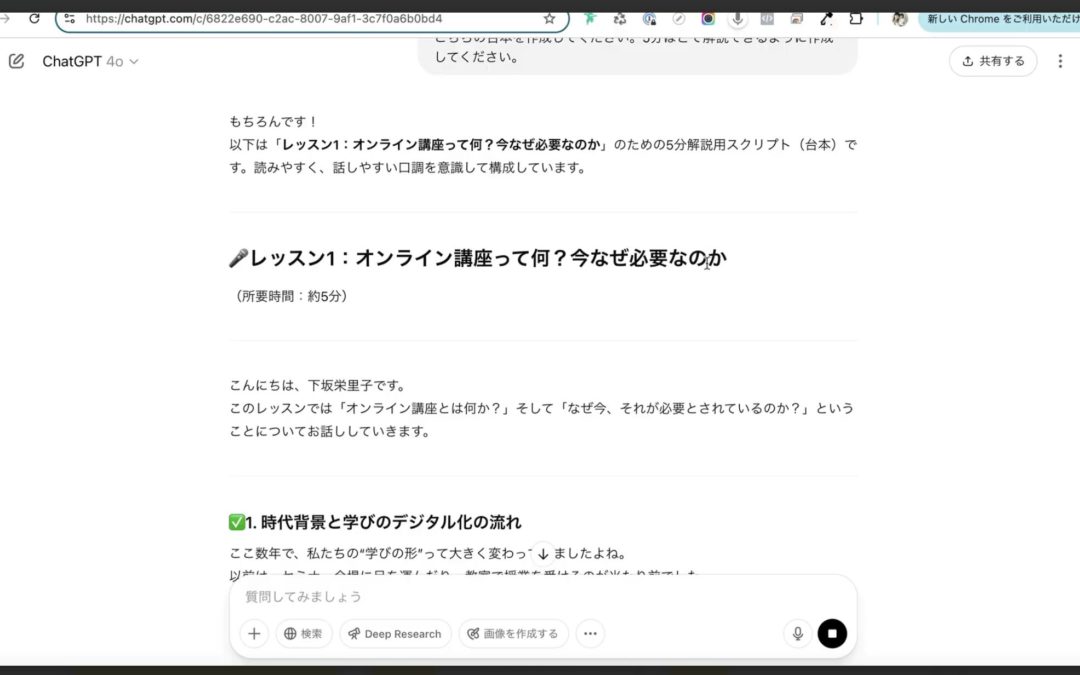This screenshot has height=675, width=1080.
Task: Select the 画像を作成する image creation tool
Action: [513, 633]
